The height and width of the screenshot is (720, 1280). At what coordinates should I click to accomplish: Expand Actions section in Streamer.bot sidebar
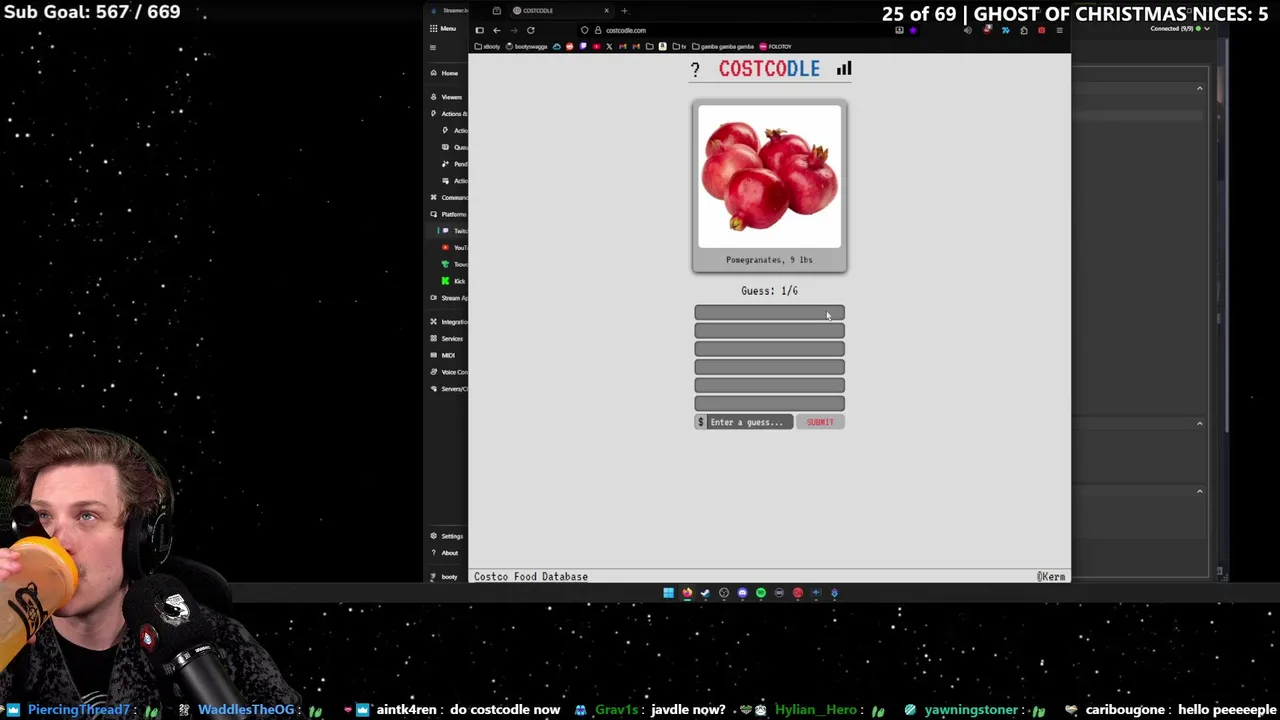[447, 114]
